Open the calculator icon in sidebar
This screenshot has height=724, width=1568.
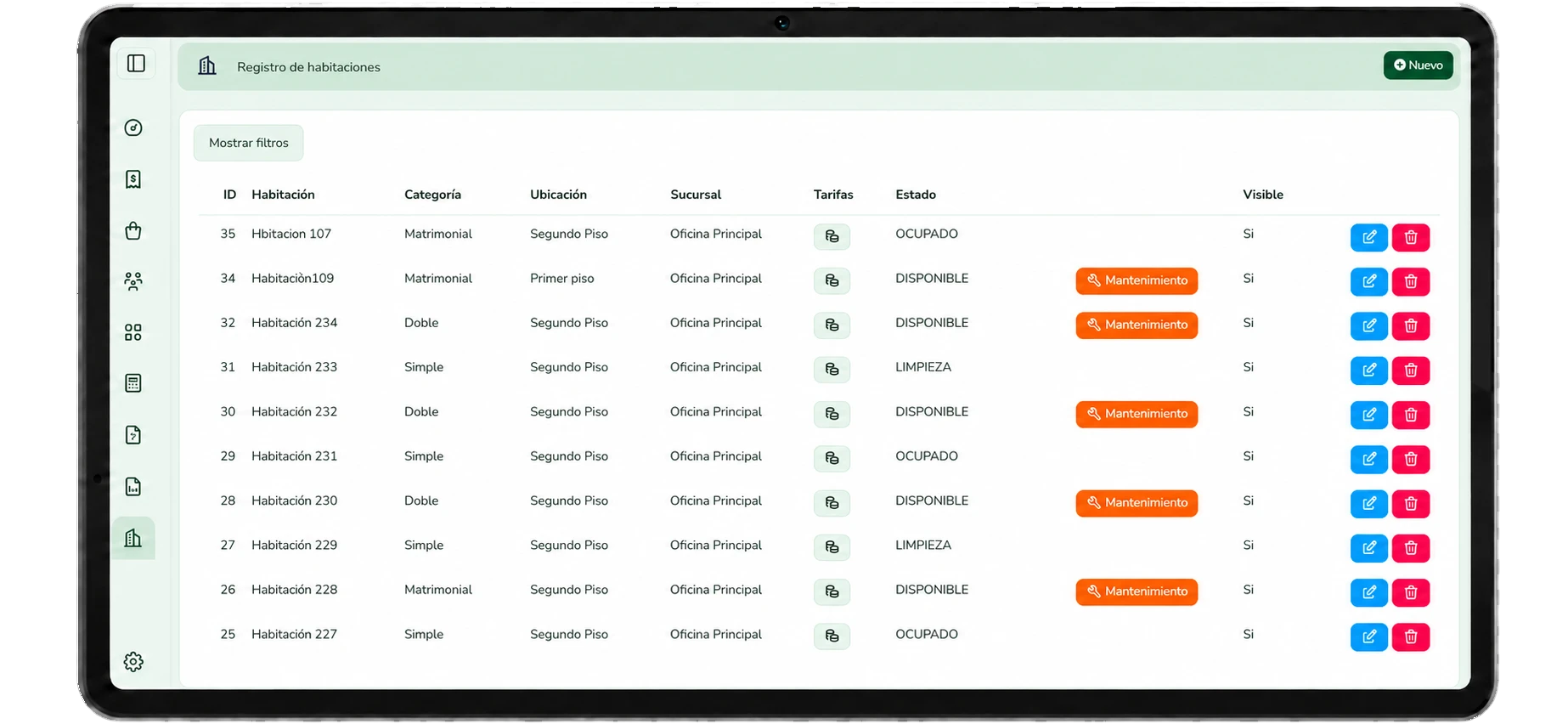point(133,383)
